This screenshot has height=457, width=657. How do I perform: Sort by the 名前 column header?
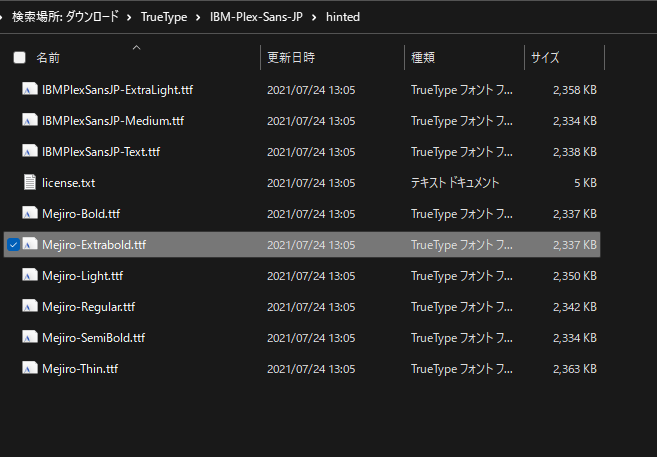point(48,57)
